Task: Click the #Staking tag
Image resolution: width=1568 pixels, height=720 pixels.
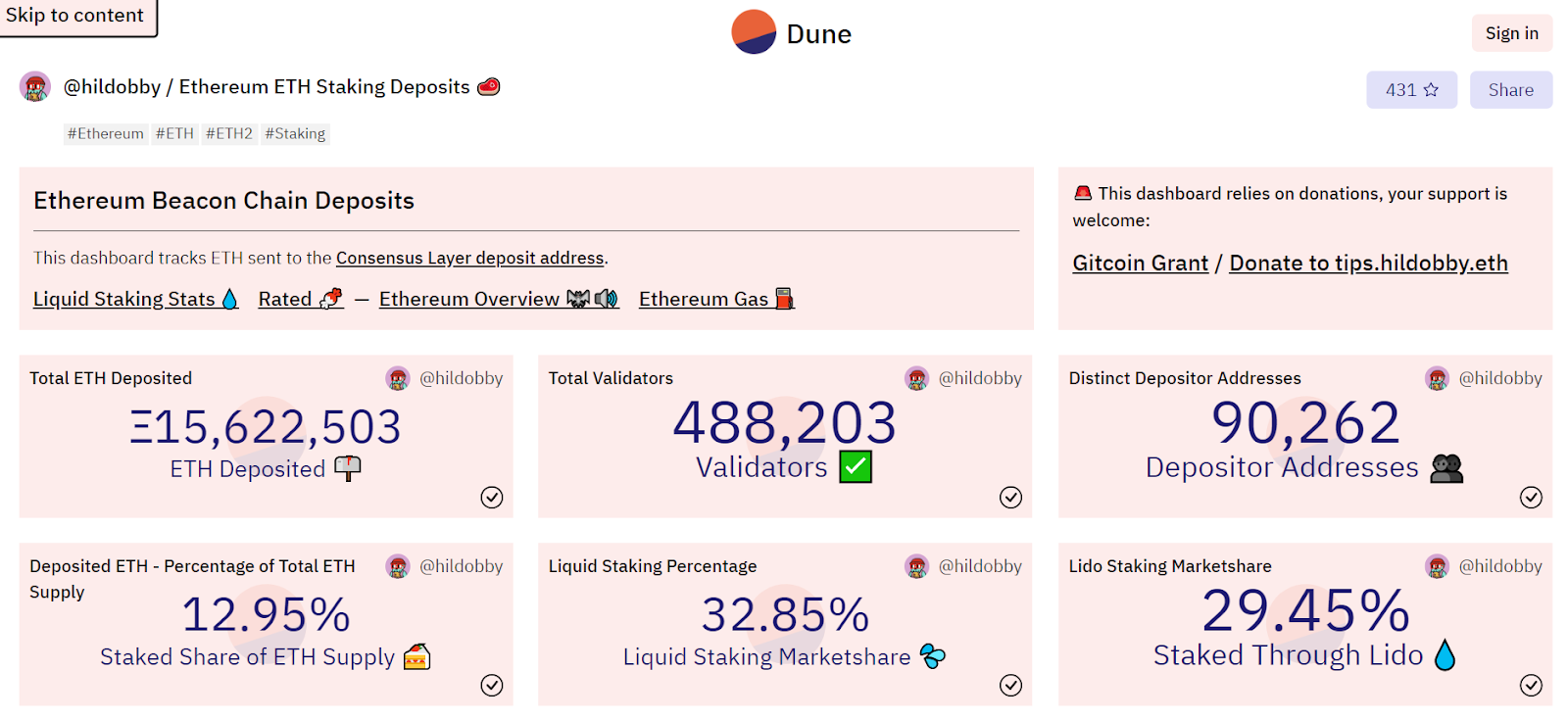Action: 295,134
